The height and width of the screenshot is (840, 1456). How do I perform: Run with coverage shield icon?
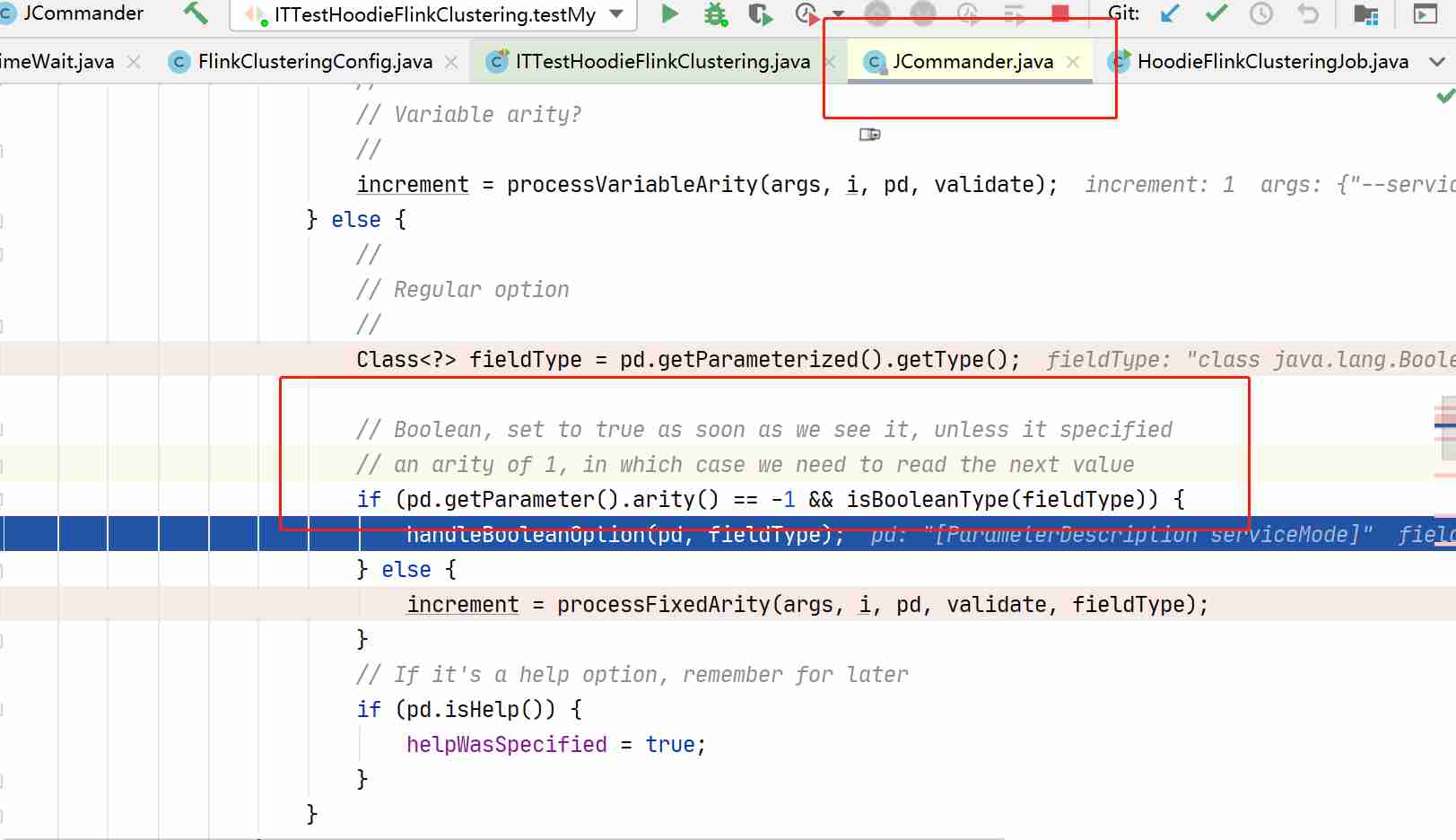(x=760, y=13)
